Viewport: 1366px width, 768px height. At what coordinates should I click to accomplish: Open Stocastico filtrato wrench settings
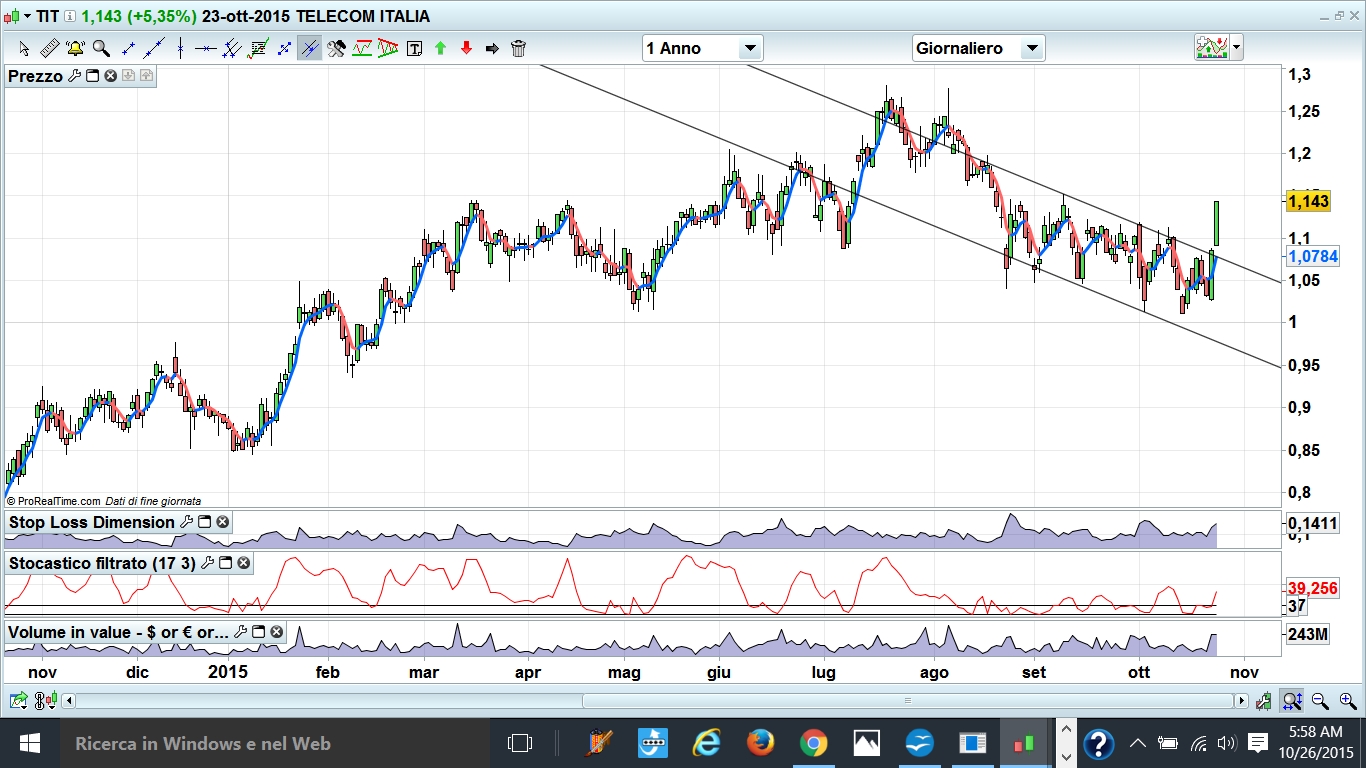pos(208,563)
